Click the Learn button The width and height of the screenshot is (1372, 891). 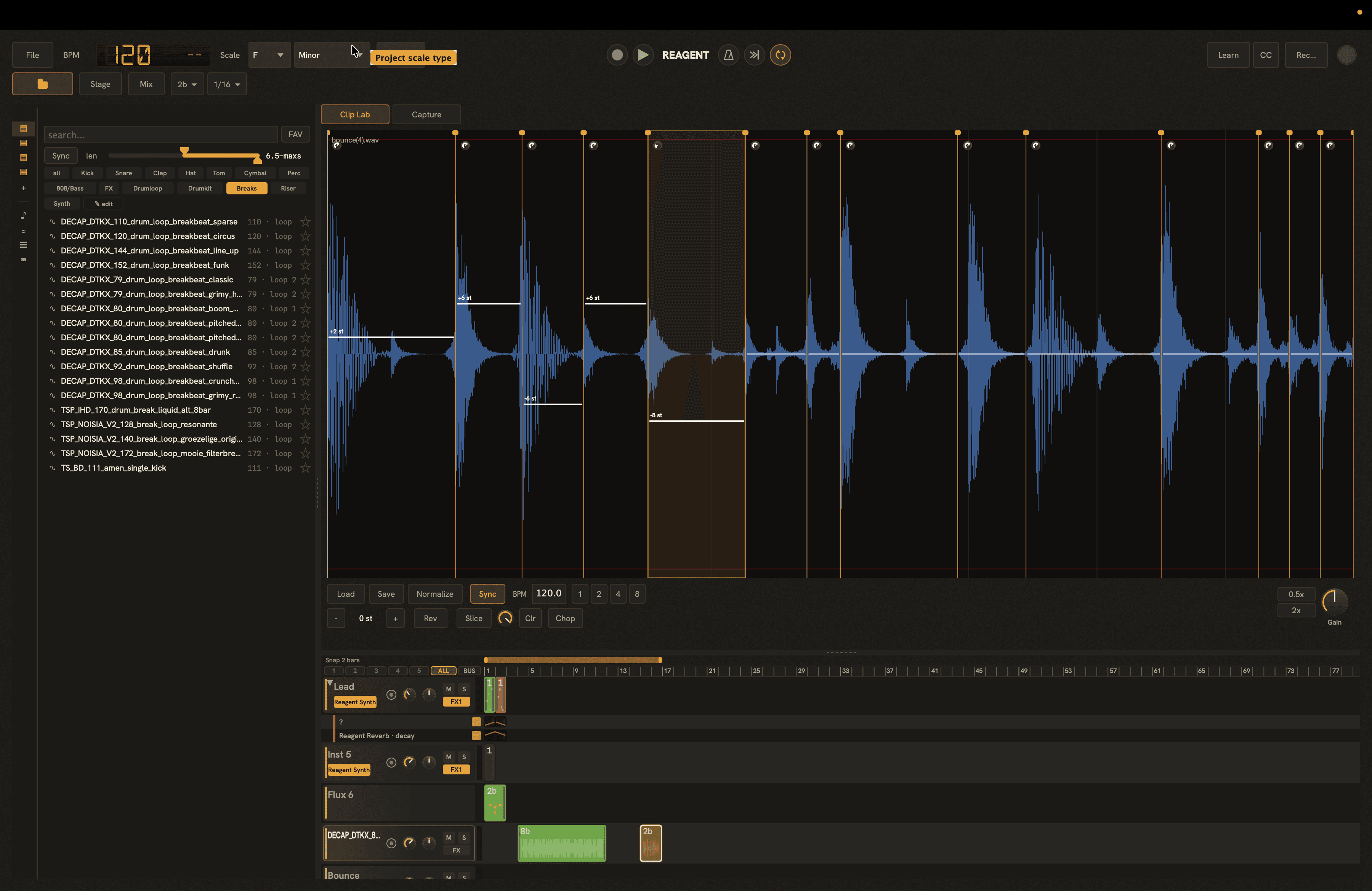pyautogui.click(x=1228, y=55)
